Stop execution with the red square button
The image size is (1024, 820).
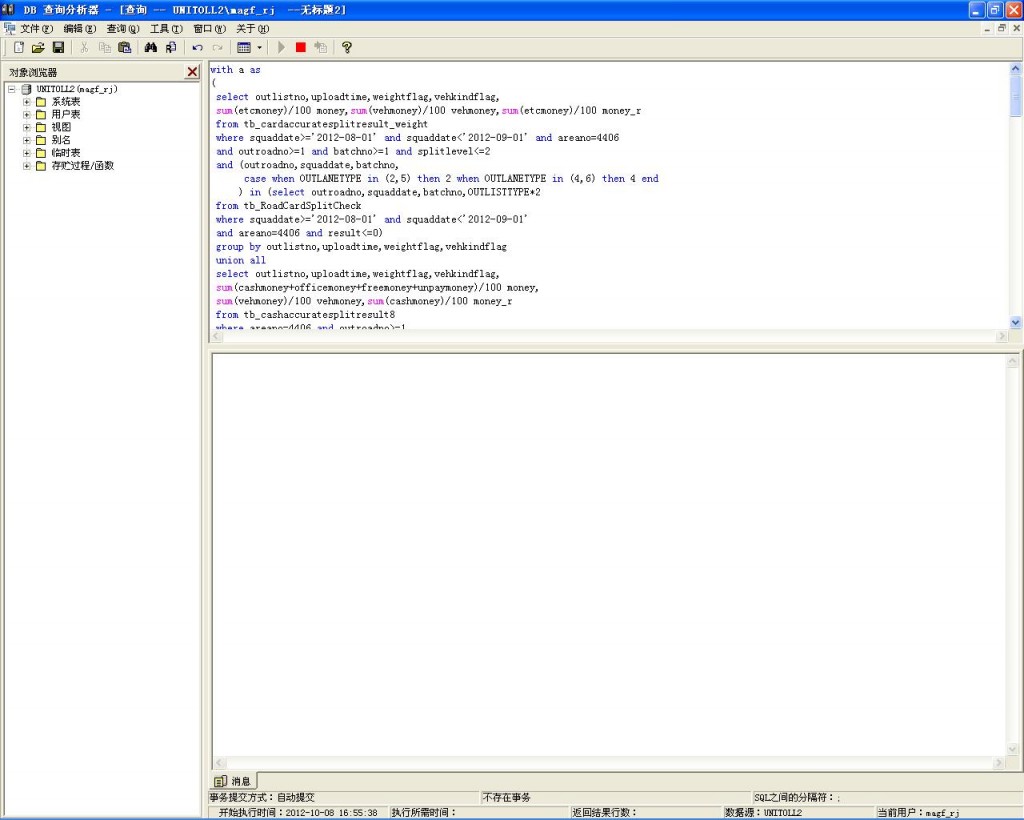tap(300, 47)
